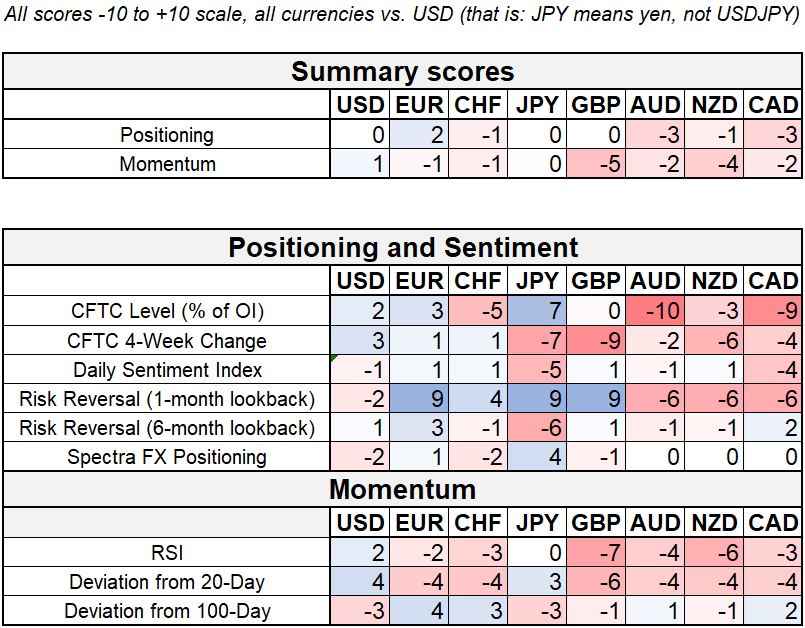Click the Deviation from 20-Day row label
Image resolution: width=805 pixels, height=628 pixels.
[167, 581]
